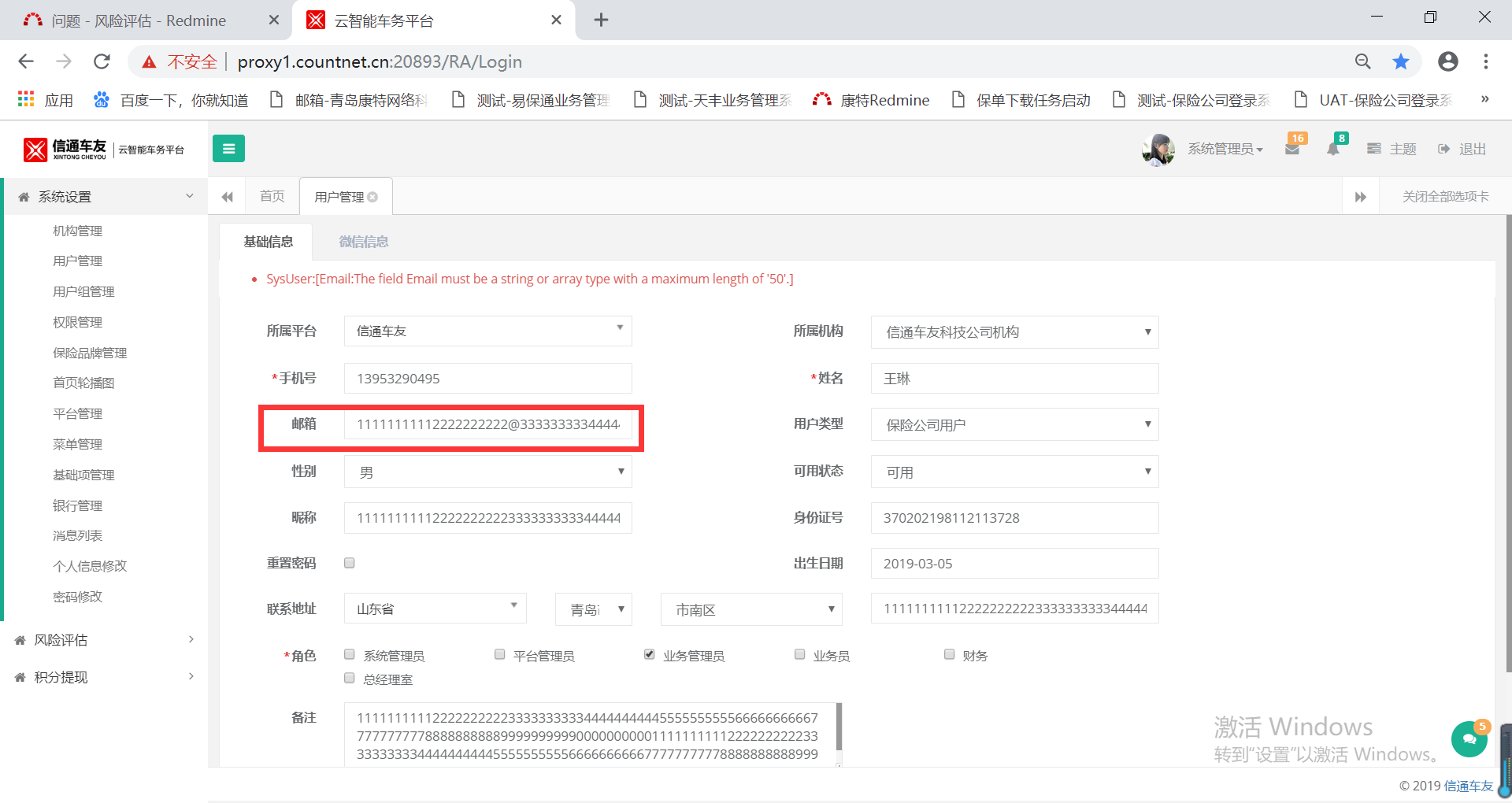1512x803 pixels.
Task: Open 菜单管理 in the sidebar
Action: (x=78, y=444)
